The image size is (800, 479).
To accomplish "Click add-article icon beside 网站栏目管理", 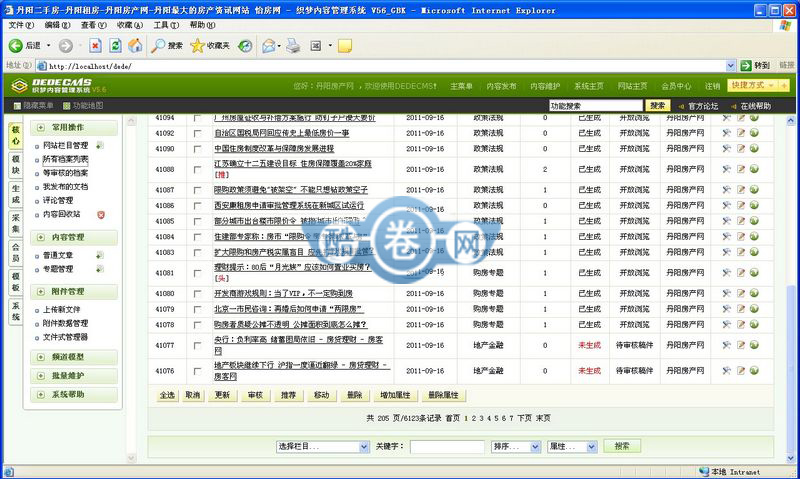I will (x=100, y=145).
